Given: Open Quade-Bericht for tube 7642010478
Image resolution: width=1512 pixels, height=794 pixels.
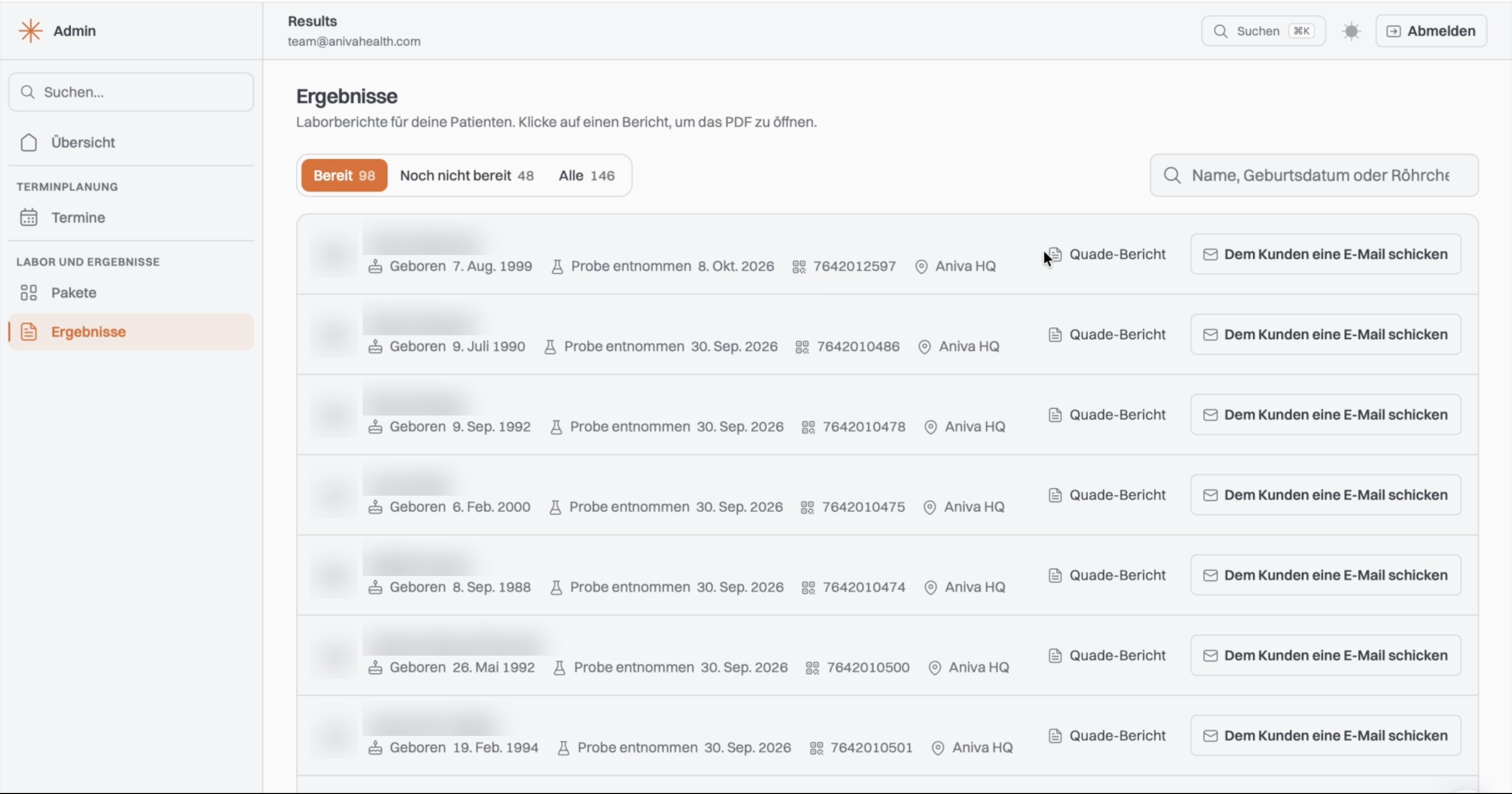Looking at the screenshot, I should pos(1107,415).
